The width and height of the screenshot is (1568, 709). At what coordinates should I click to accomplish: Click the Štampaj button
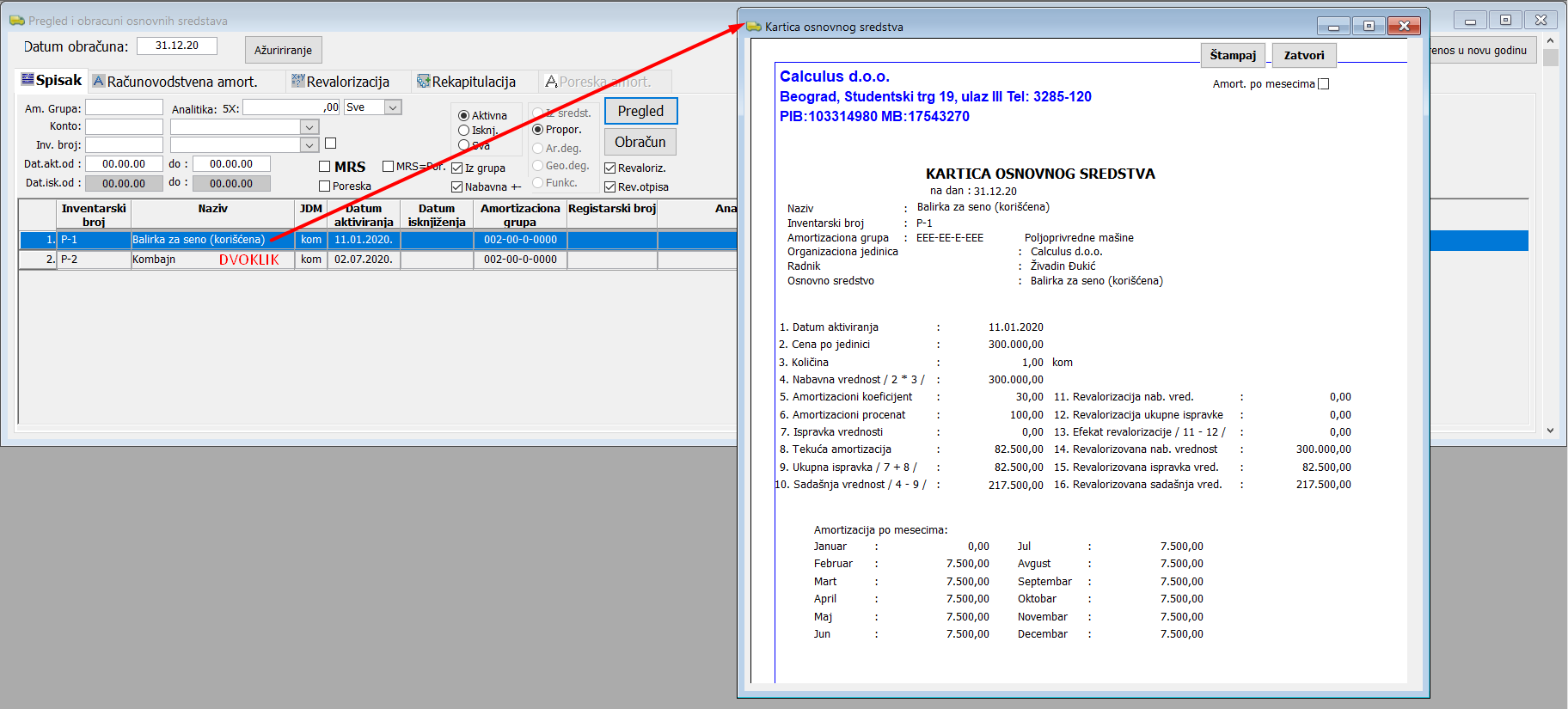click(x=1233, y=55)
